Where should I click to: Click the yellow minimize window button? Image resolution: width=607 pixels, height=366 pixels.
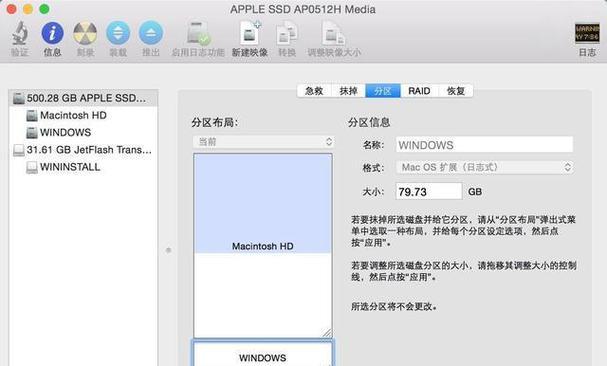point(28,9)
